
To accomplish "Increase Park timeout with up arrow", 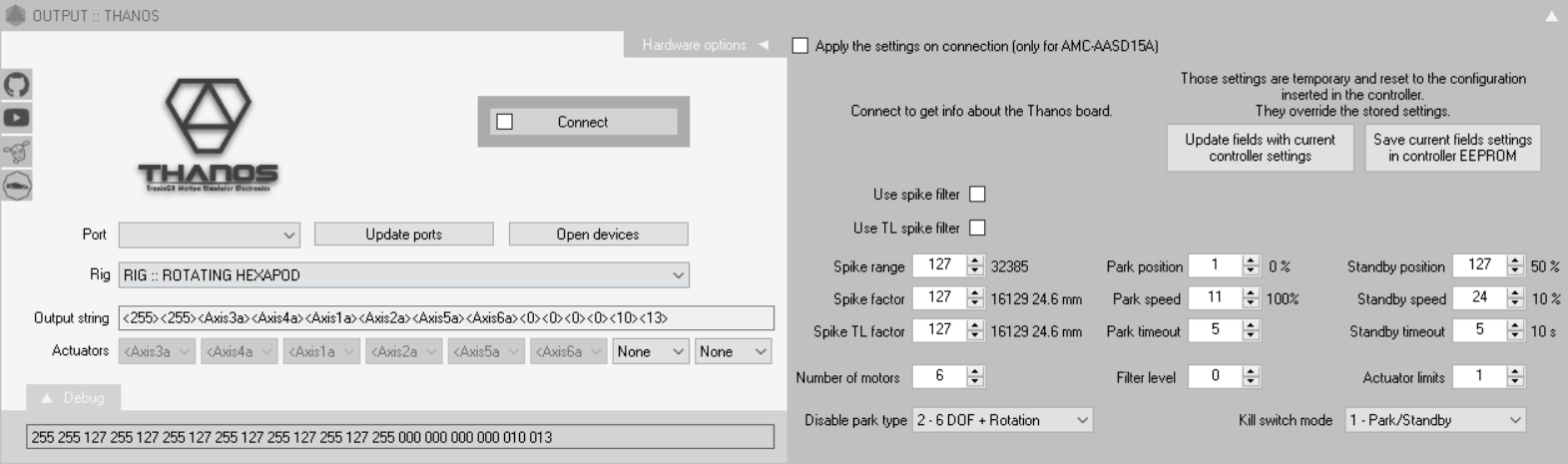I will coord(1251,325).
